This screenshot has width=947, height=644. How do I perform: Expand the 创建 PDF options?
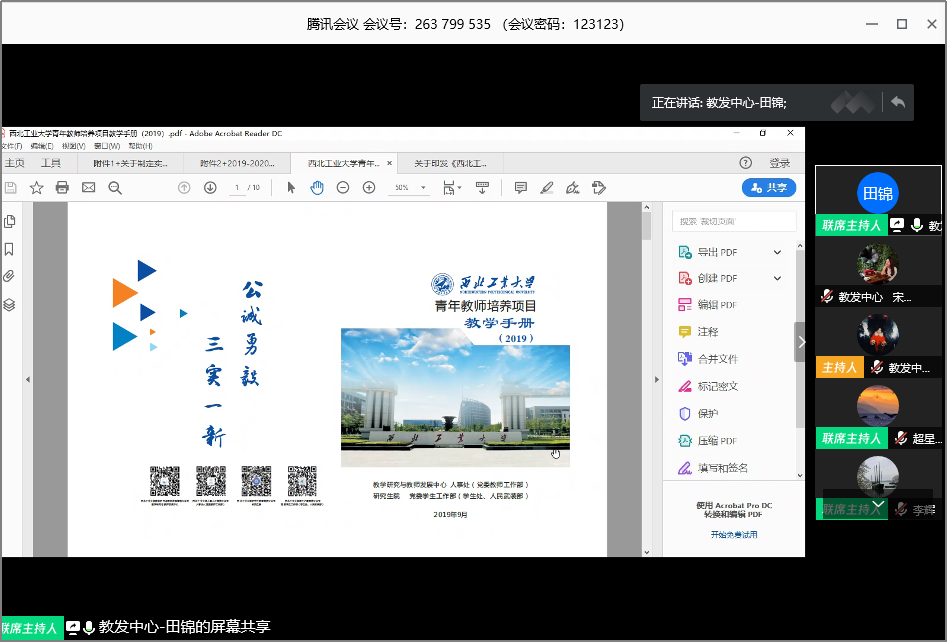click(x=777, y=278)
